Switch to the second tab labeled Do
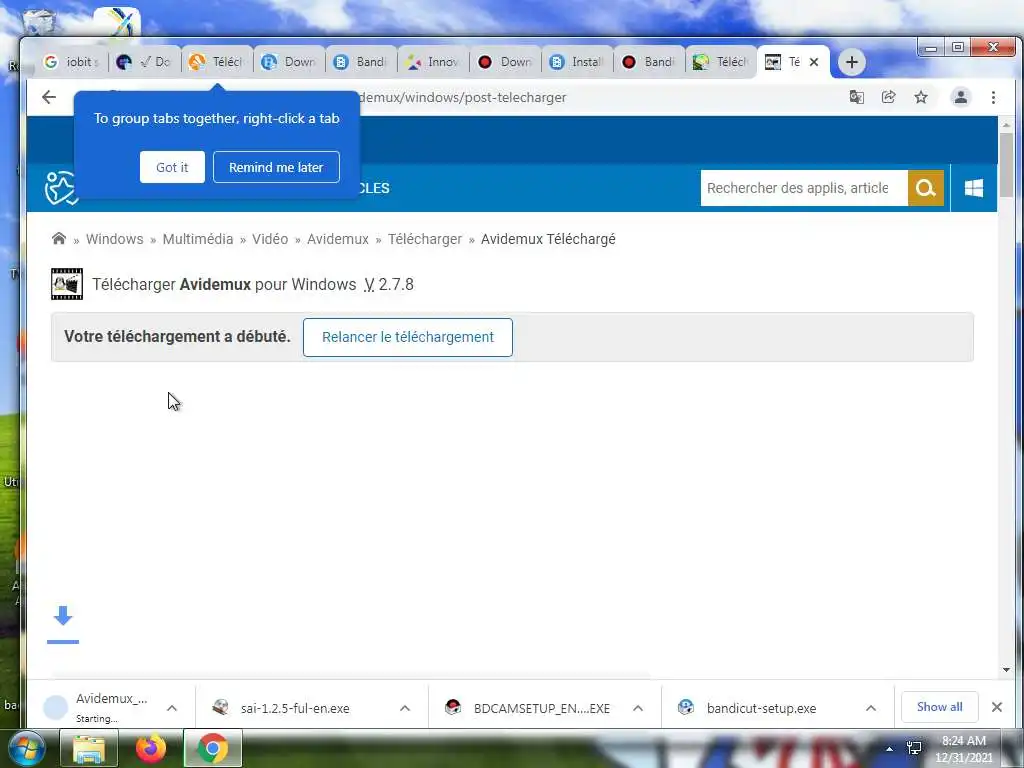 [145, 62]
